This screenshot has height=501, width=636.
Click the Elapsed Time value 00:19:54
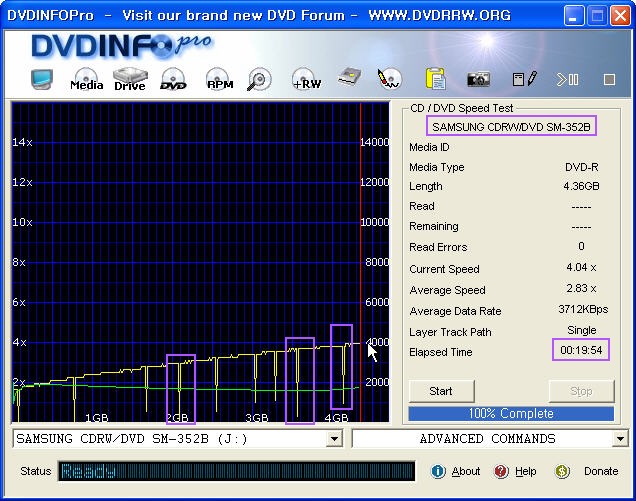click(x=581, y=350)
